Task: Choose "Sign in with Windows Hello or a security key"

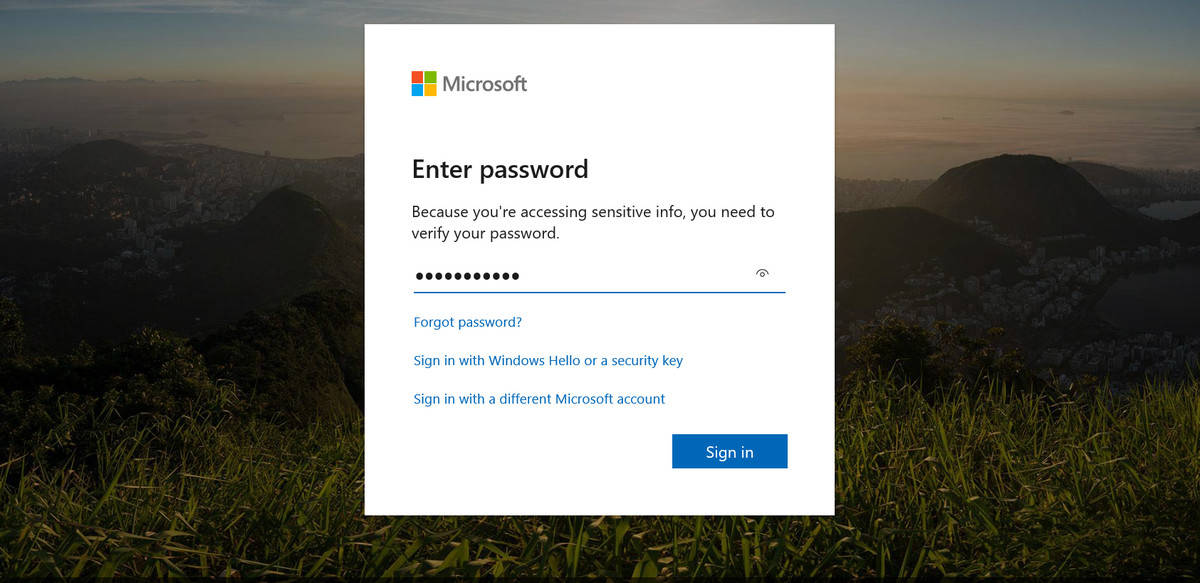Action: [548, 360]
